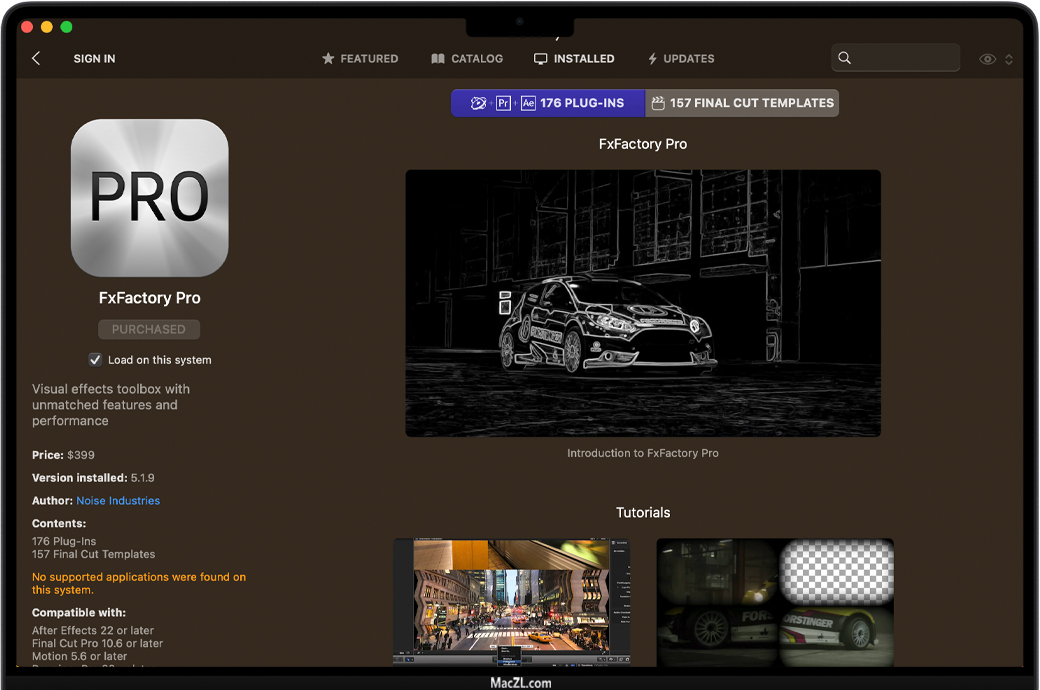Viewport: 1040px width, 690px height.
Task: Click the magnifier icon in search box
Action: 845,58
